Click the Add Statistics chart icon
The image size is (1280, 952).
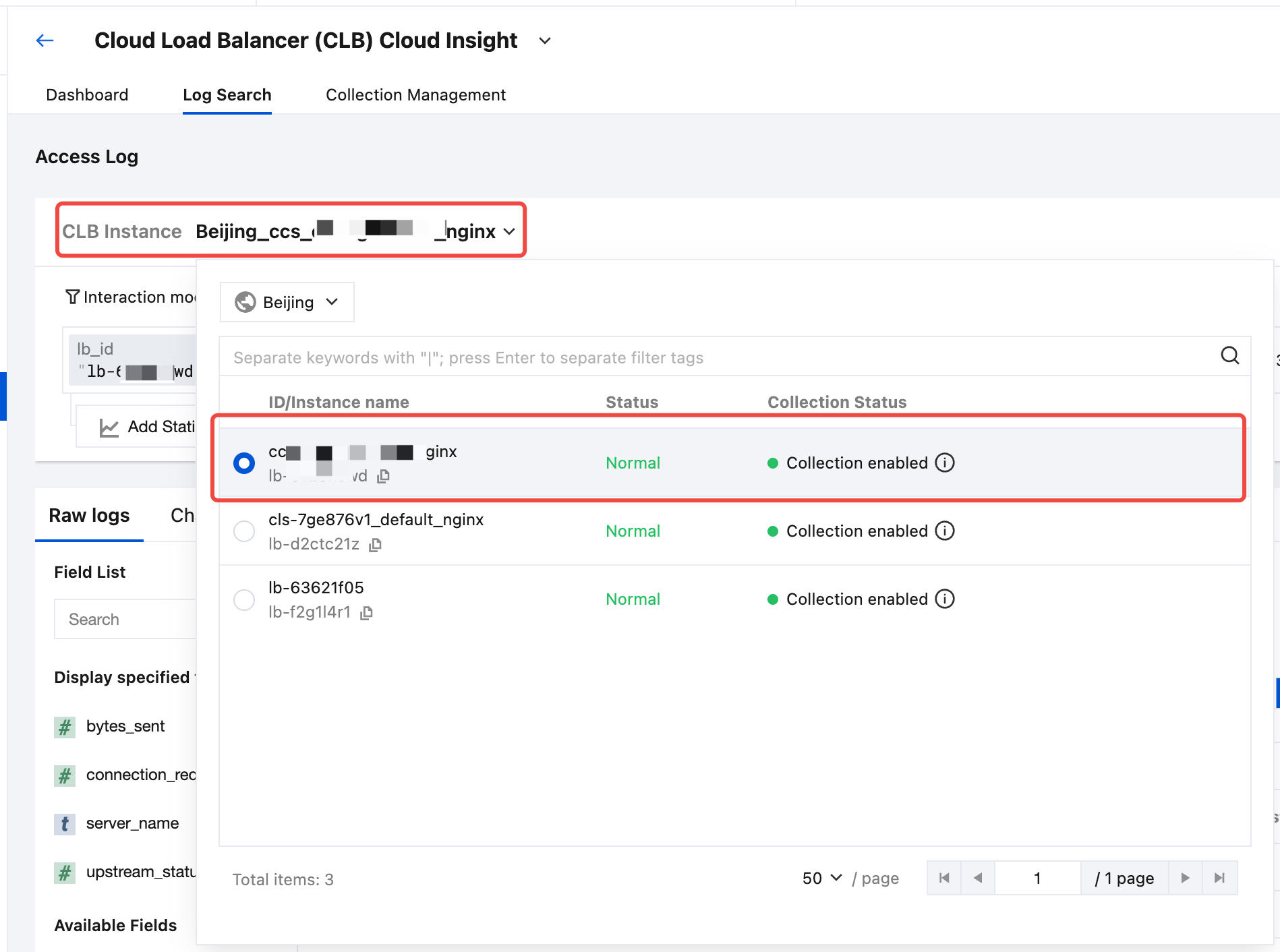[x=109, y=427]
